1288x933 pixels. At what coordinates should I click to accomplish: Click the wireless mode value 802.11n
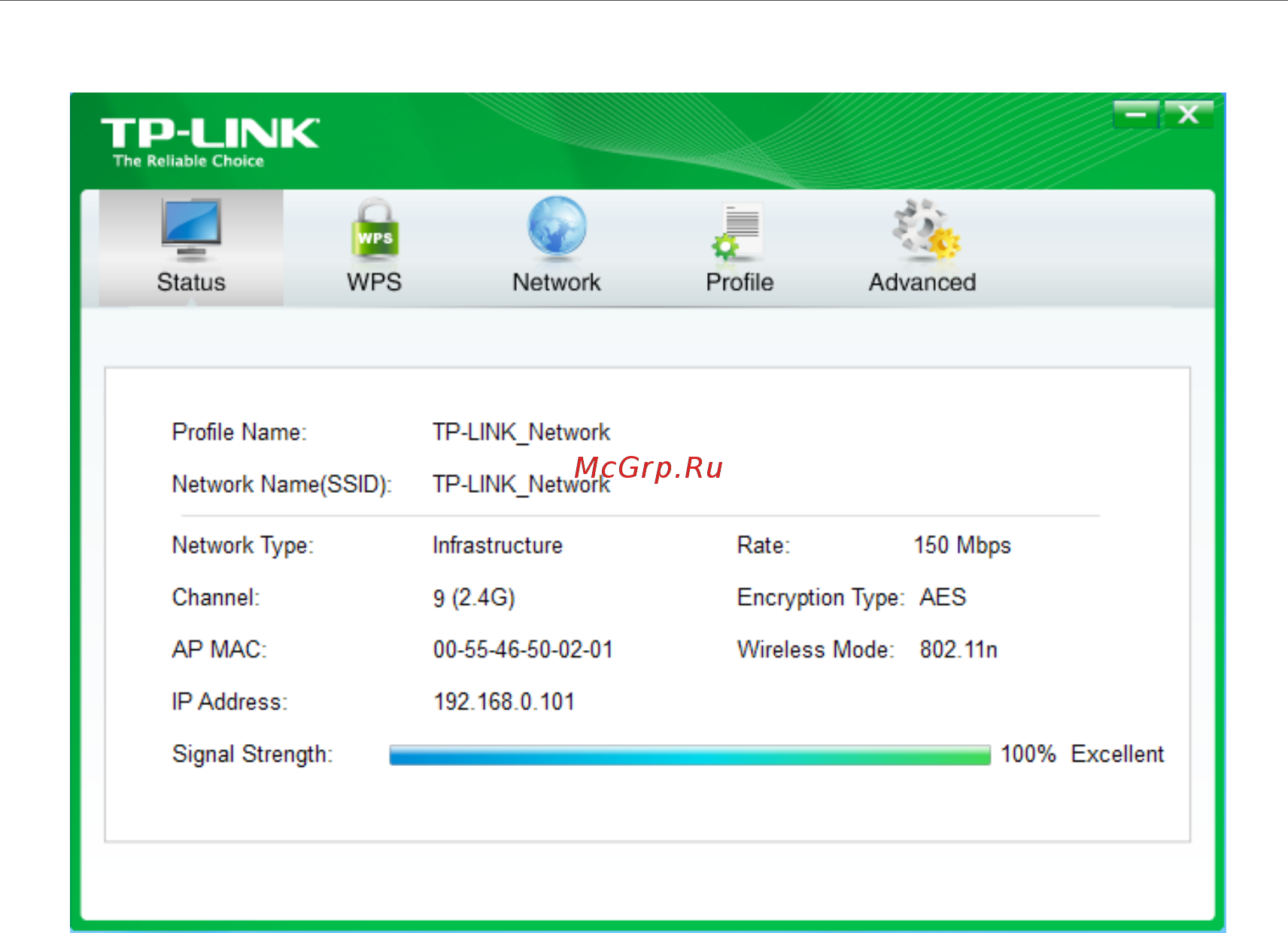pyautogui.click(x=958, y=650)
